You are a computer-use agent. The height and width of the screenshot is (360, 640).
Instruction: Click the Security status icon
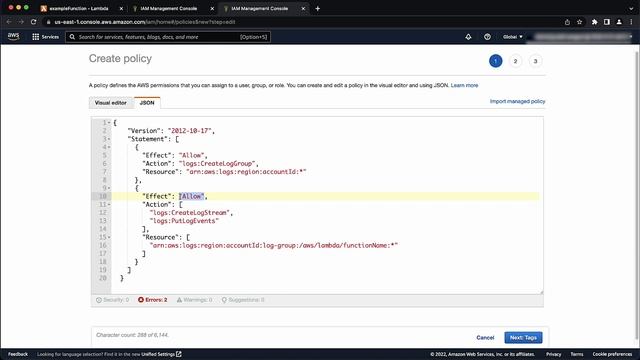tap(99, 300)
